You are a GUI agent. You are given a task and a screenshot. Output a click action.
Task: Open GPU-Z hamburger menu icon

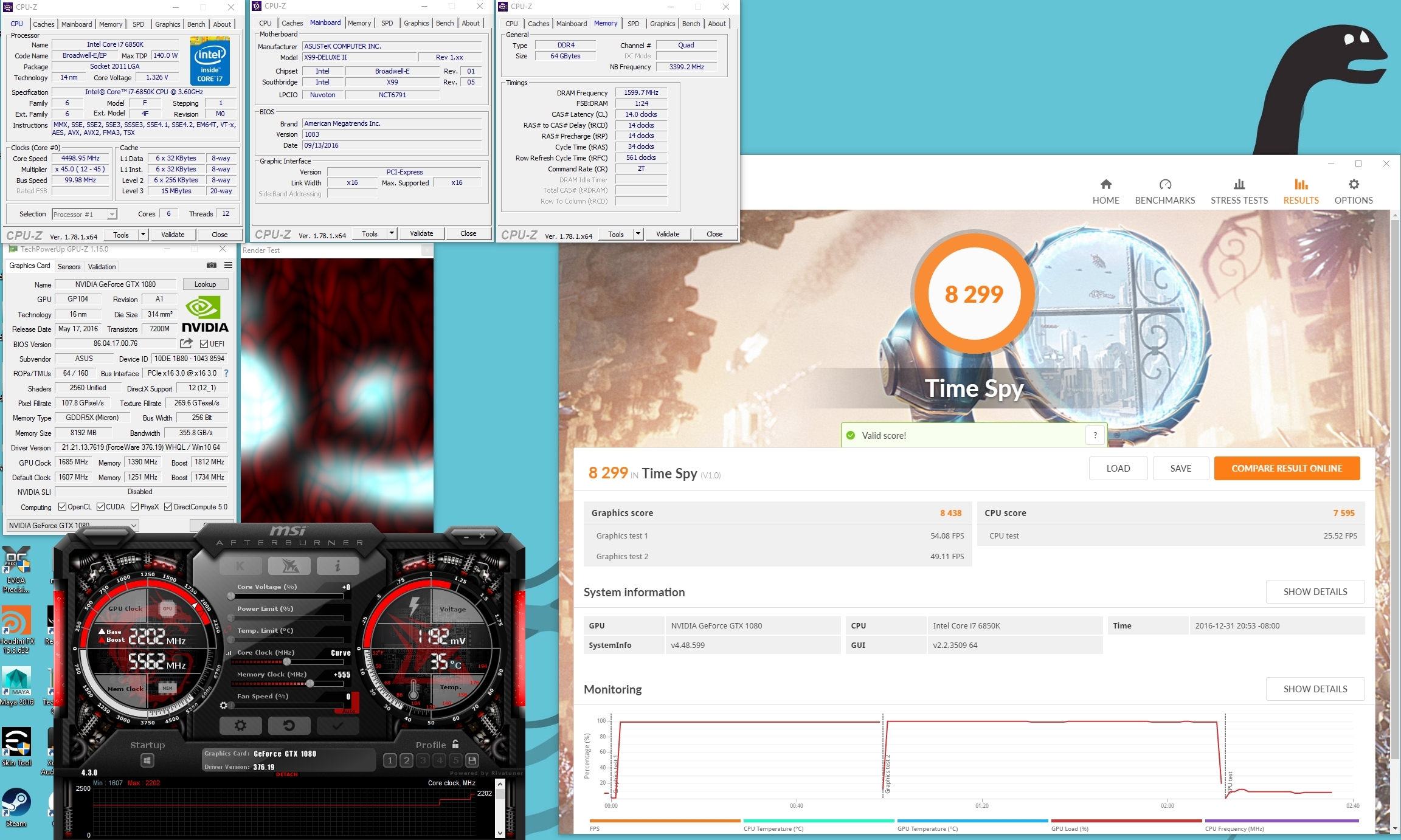[228, 265]
